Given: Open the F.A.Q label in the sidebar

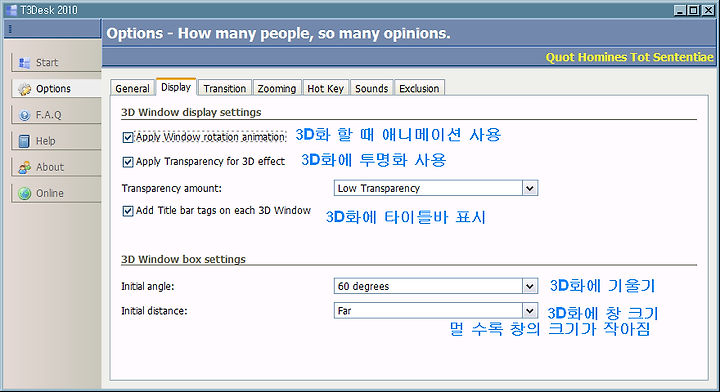Looking at the screenshot, I should 49,115.
